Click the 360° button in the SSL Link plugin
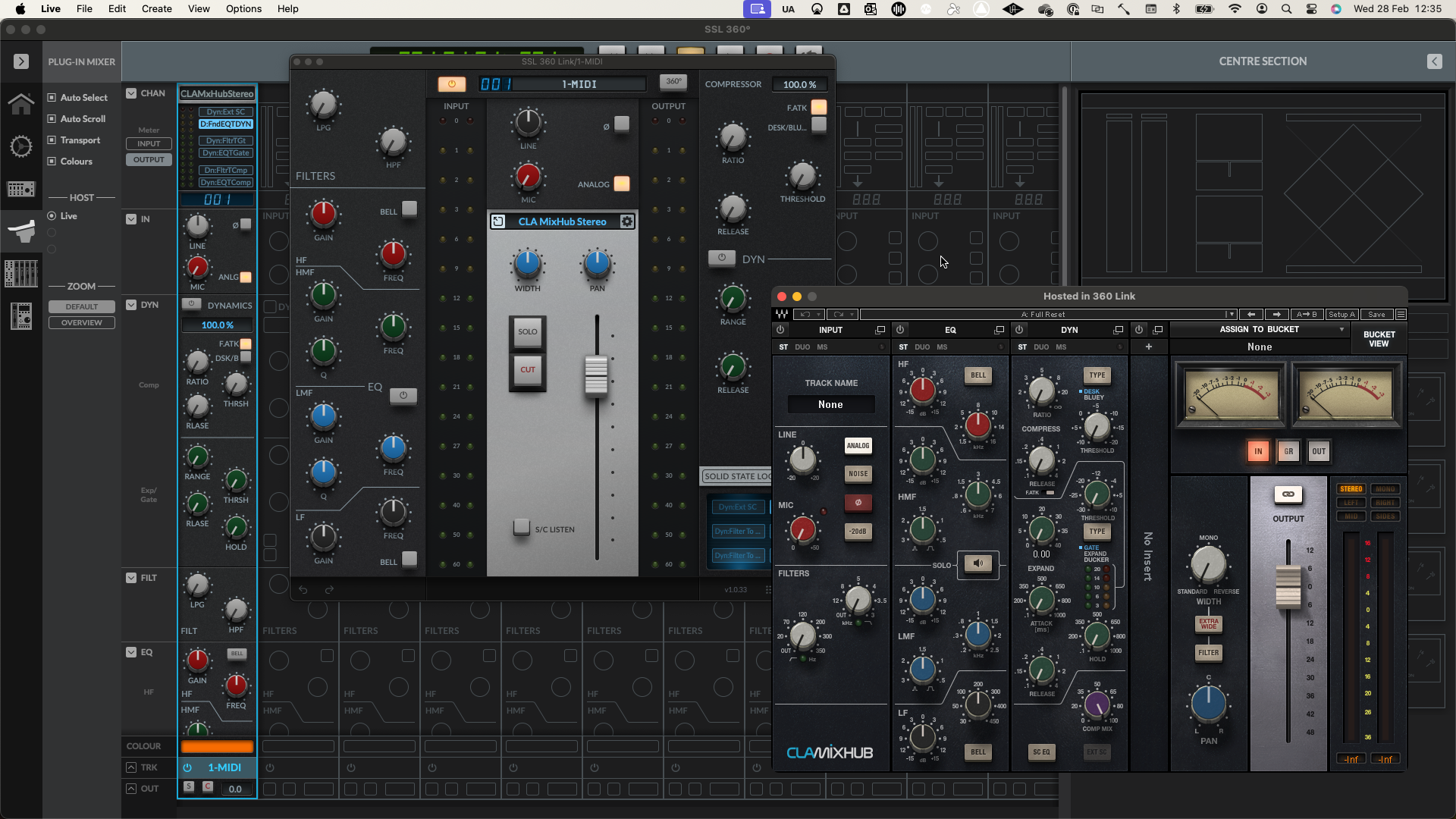The image size is (1456, 819). click(x=673, y=82)
